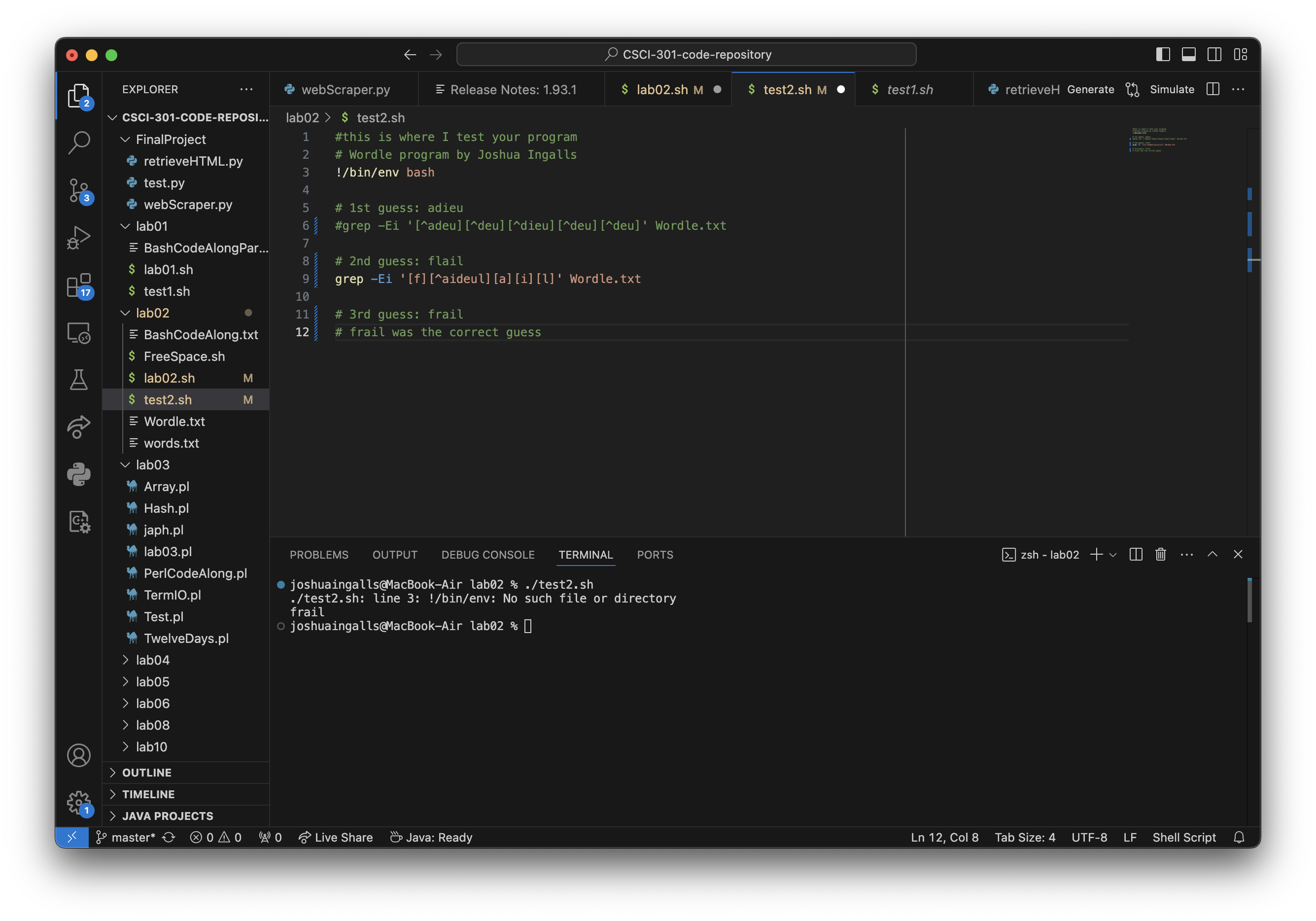The width and height of the screenshot is (1316, 921).
Task: Kill the terminal with trash icon
Action: [1161, 555]
